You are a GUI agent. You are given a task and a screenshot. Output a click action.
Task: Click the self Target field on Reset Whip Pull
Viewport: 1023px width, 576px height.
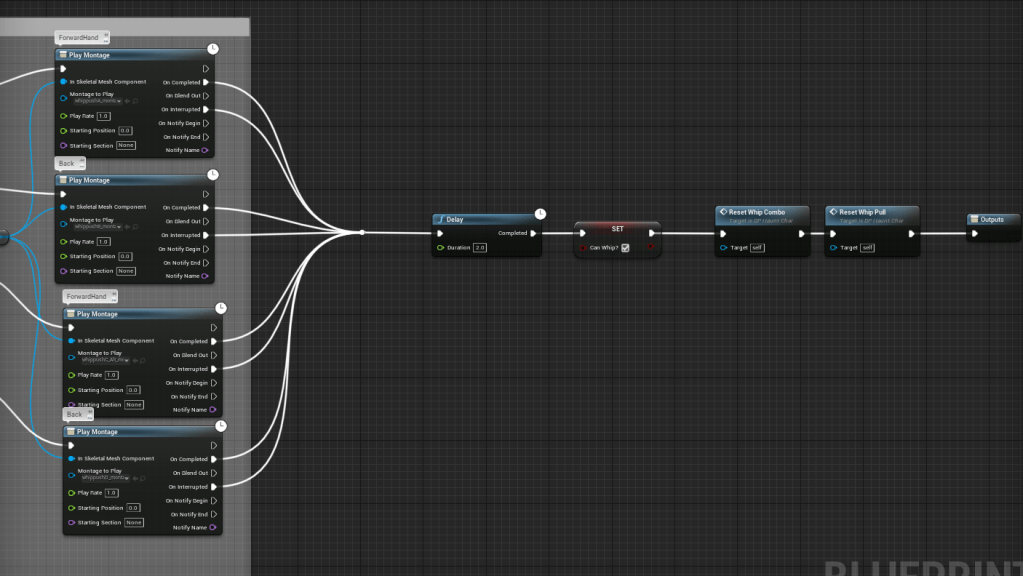867,248
